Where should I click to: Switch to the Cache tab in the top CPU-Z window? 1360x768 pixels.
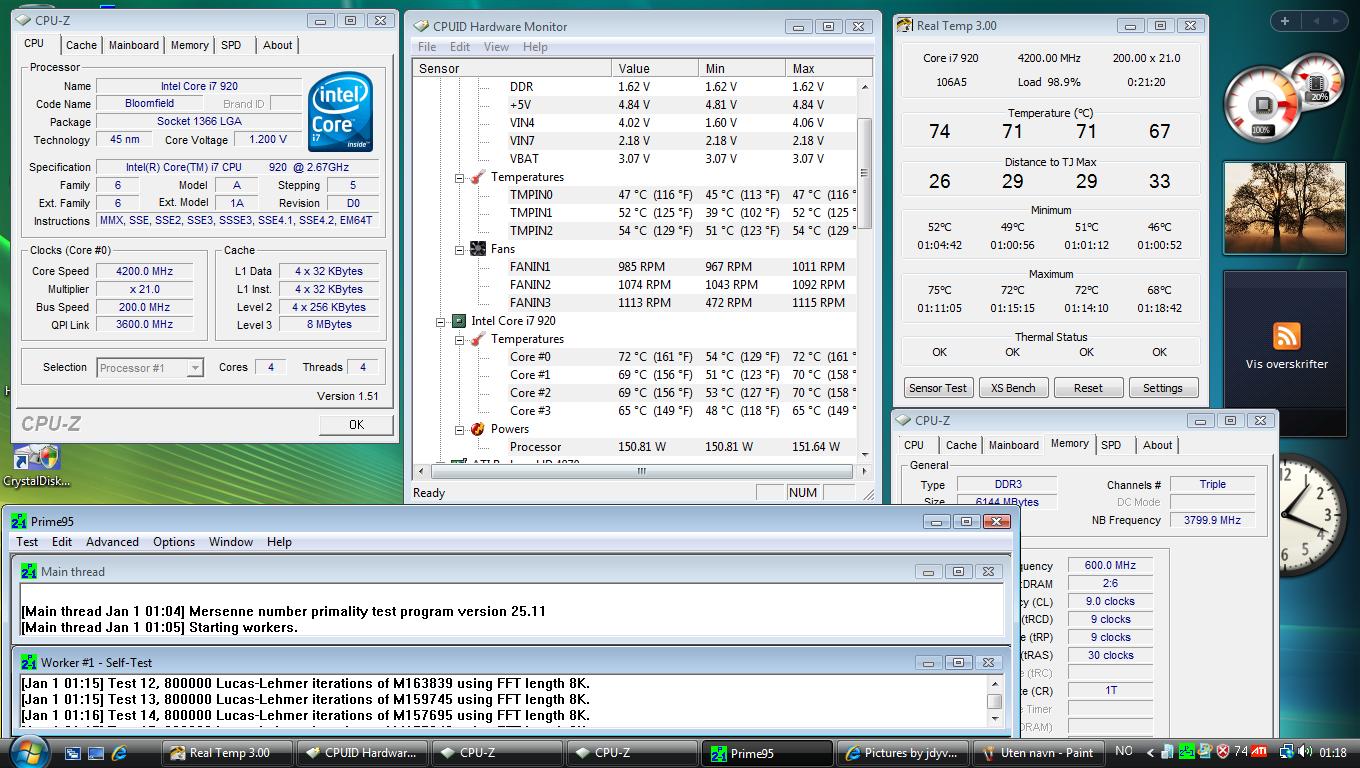point(81,45)
